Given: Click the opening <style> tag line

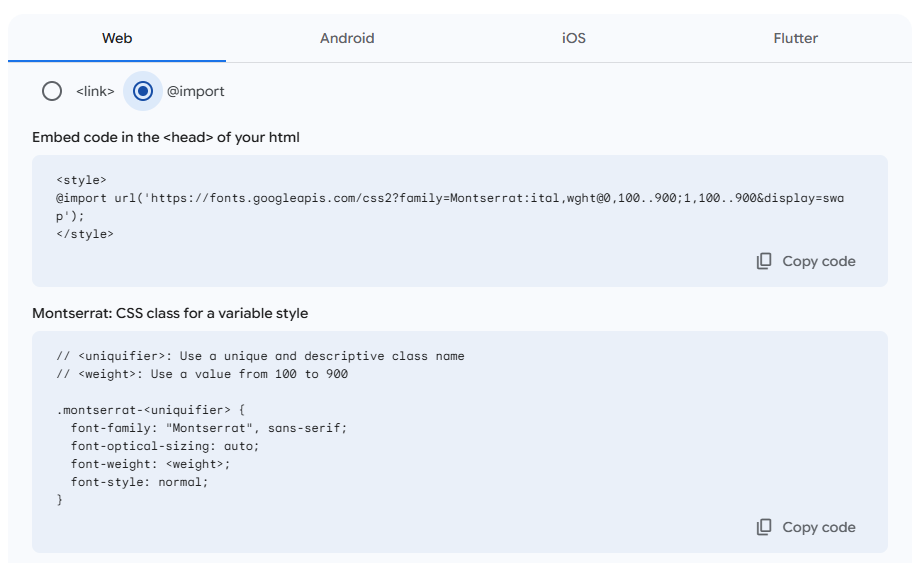Looking at the screenshot, I should click(81, 180).
